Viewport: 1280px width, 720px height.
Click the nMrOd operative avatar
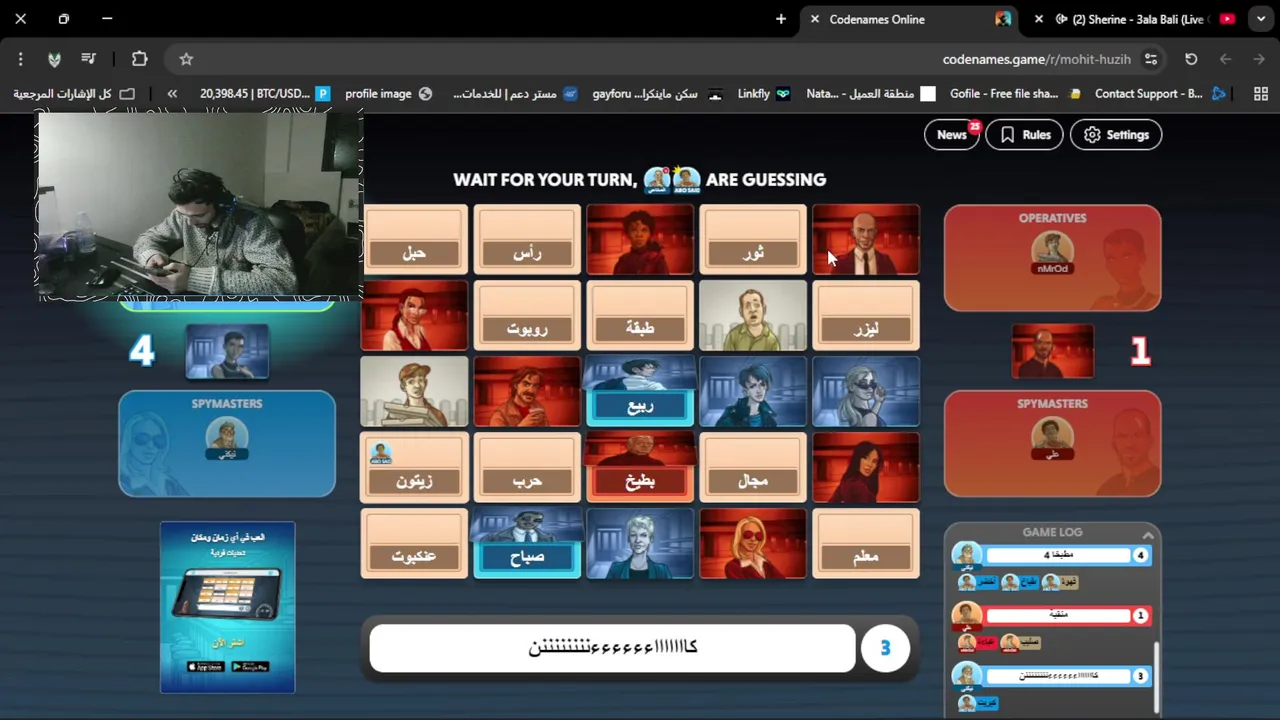[1052, 250]
